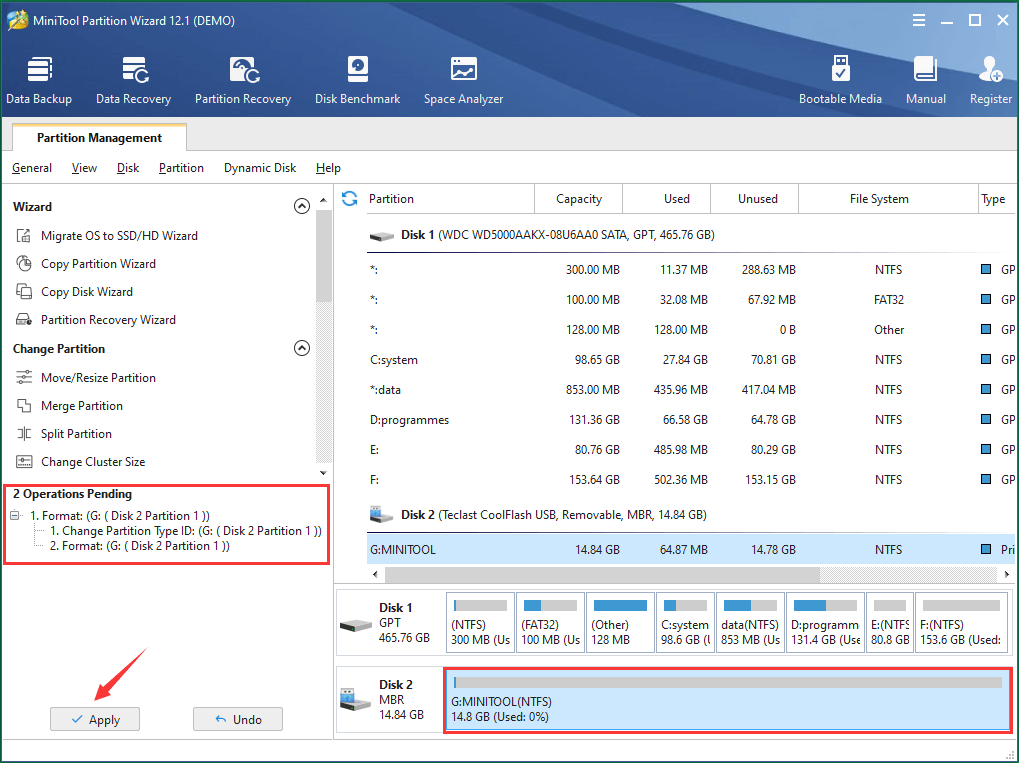Open the hamburger menu
This screenshot has width=1019, height=763.
[918, 19]
